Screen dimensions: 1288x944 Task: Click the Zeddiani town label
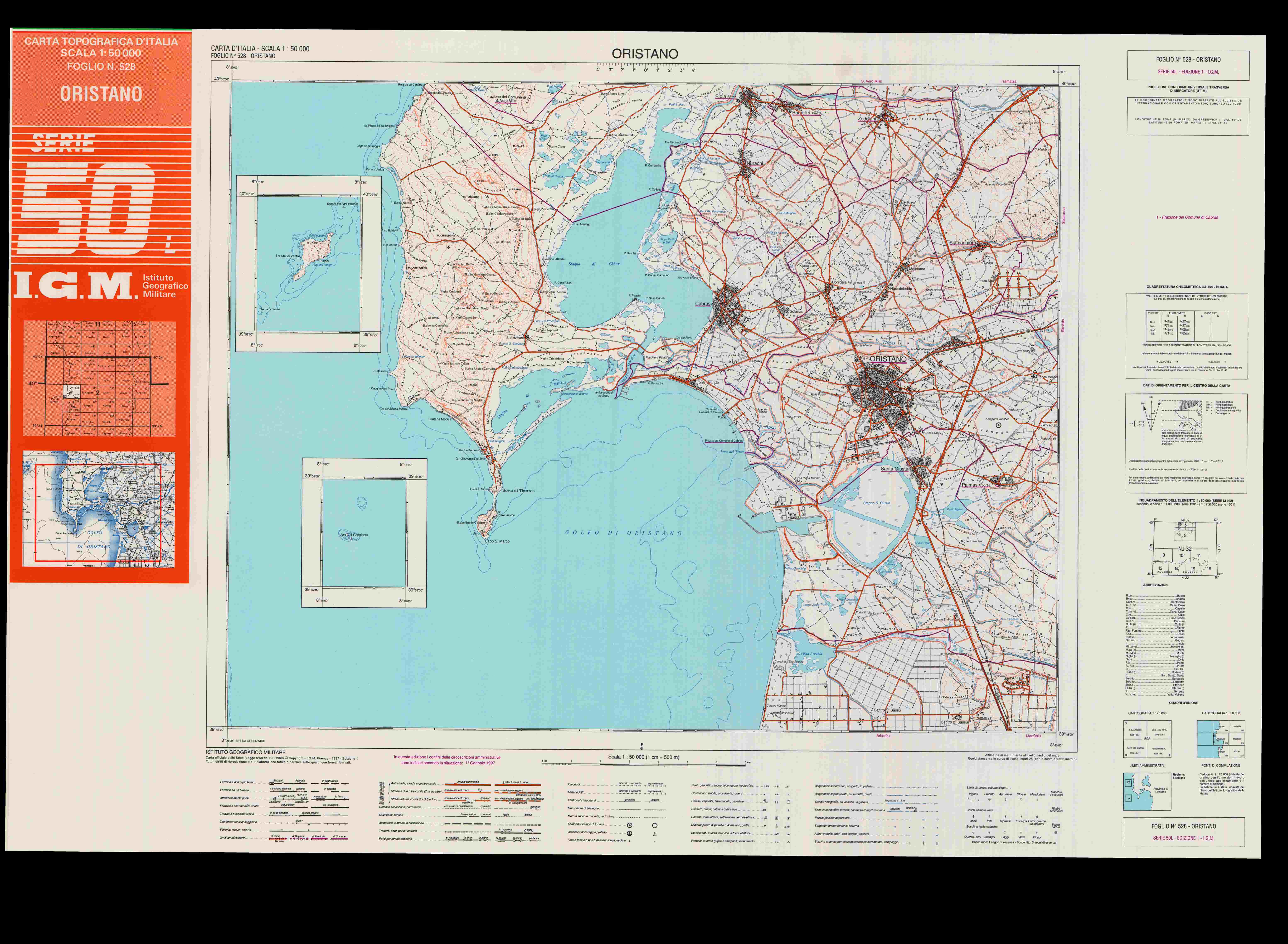(867, 119)
